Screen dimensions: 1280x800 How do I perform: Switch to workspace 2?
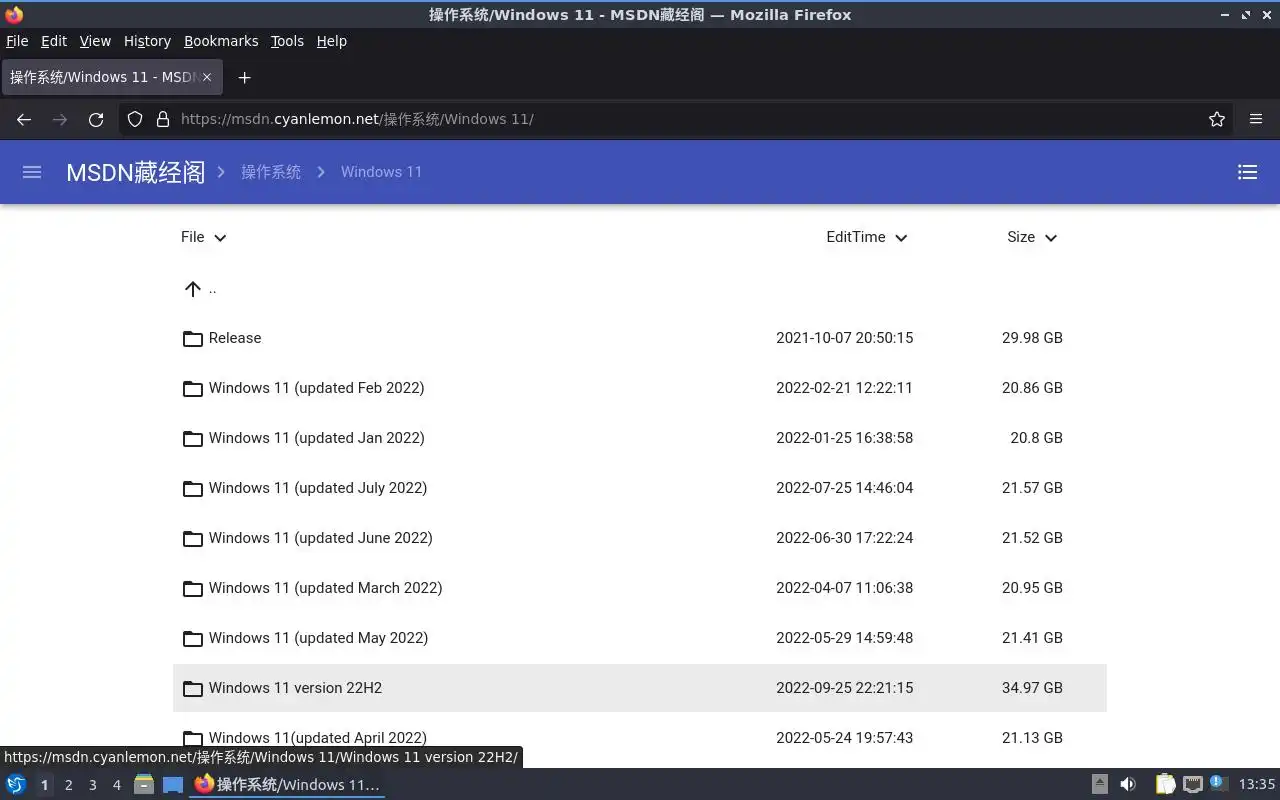[68, 785]
